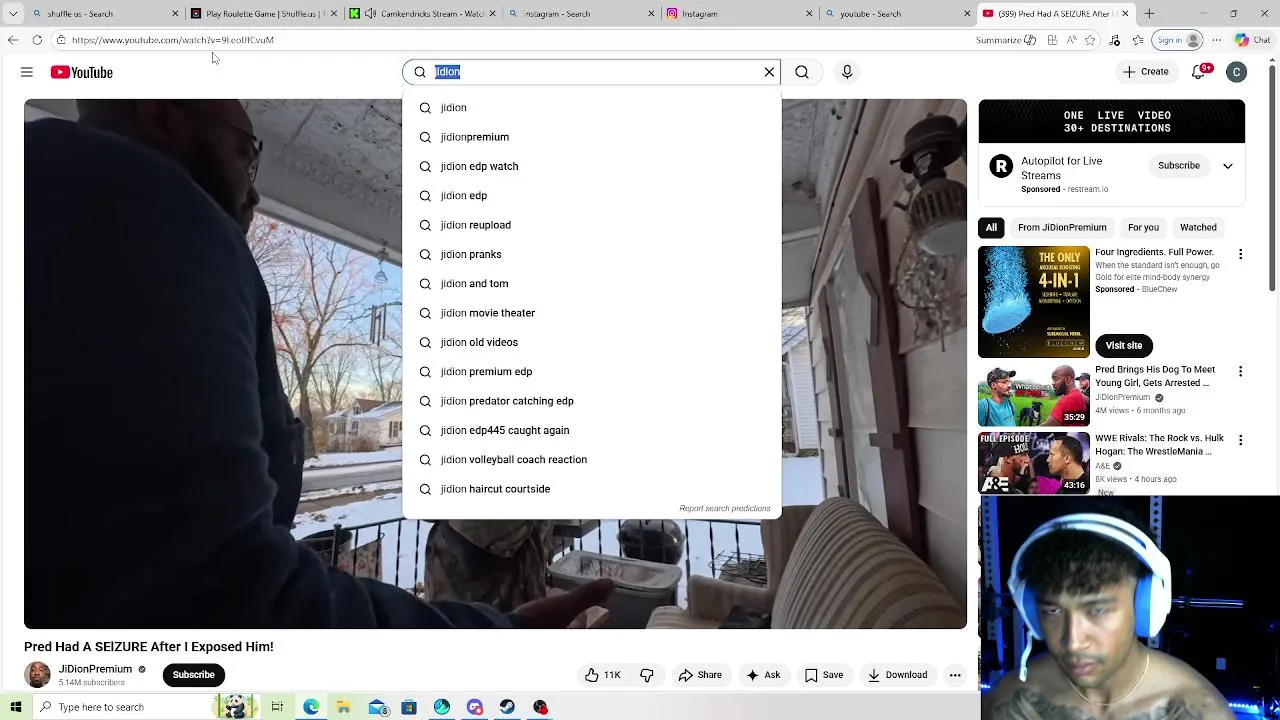Image resolution: width=1280 pixels, height=720 pixels.
Task: Open a new browser tab
Action: pyautogui.click(x=1149, y=14)
